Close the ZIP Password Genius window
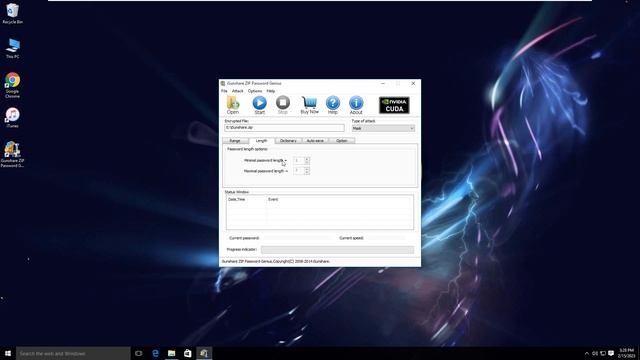The height and width of the screenshot is (360, 640). pyautogui.click(x=413, y=83)
